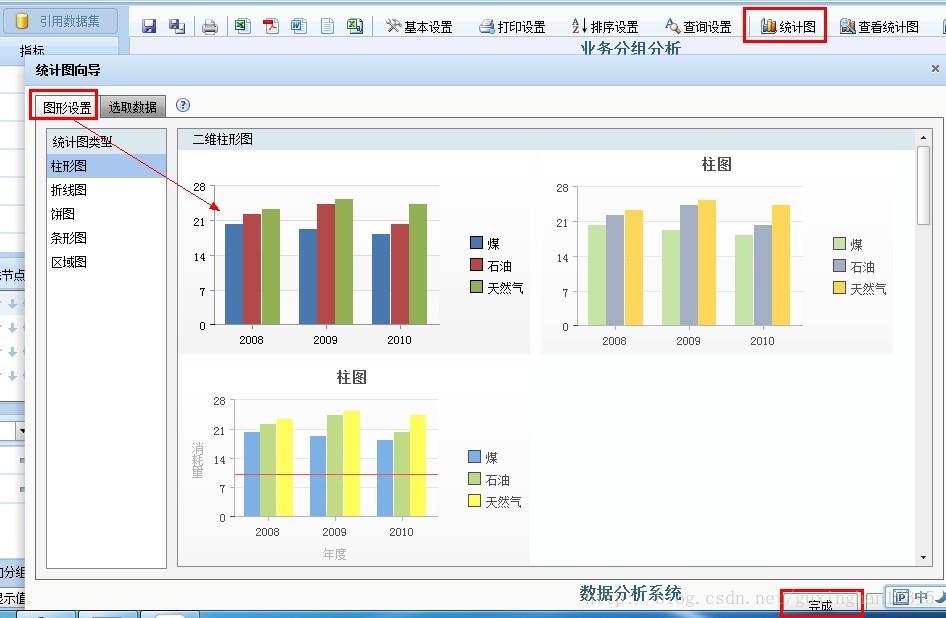Viewport: 946px width, 618px height.
Task: Click the 二维柱形图 section header
Action: pos(547,139)
